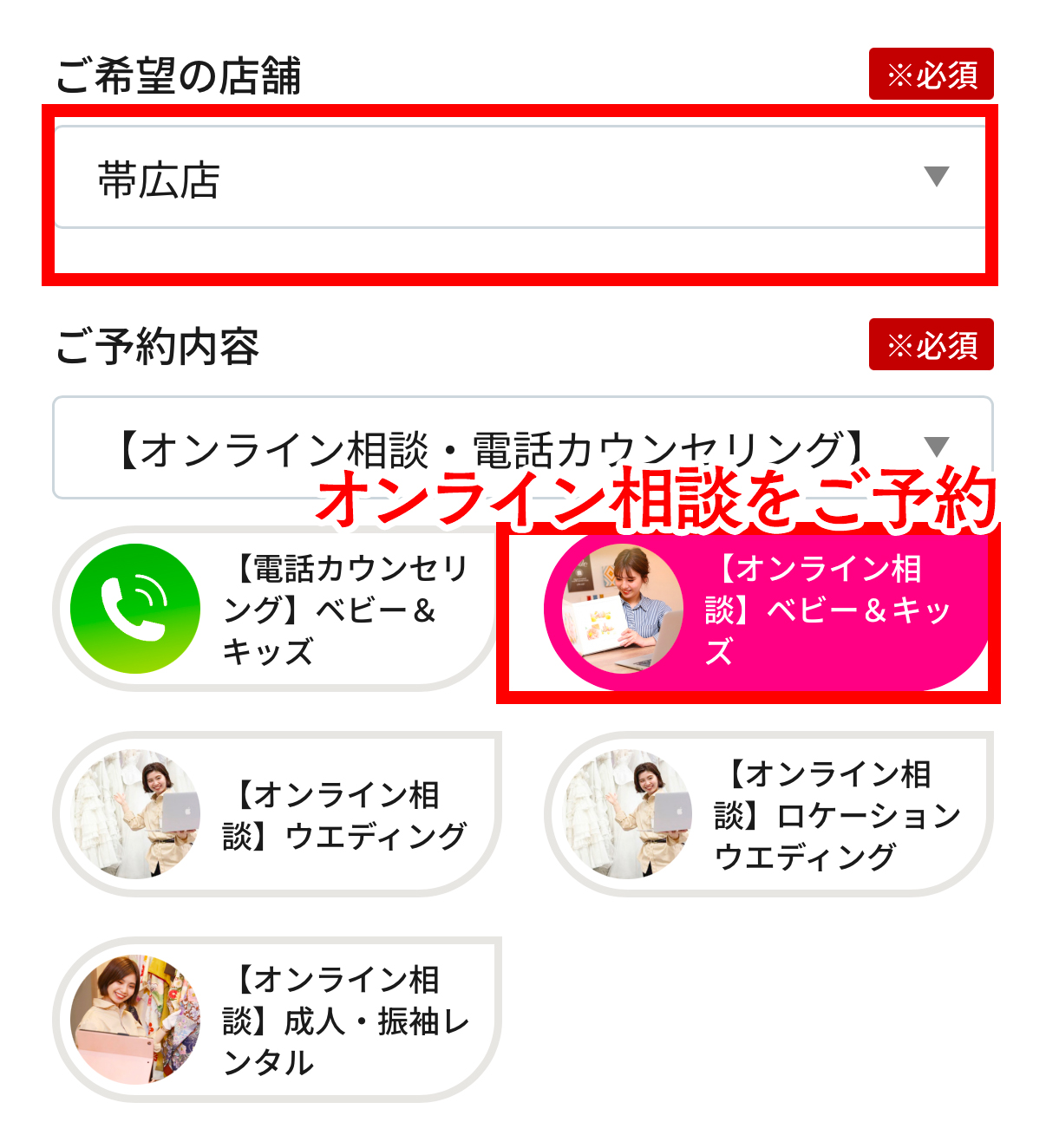This screenshot has width=1046, height=1148.
Task: Click the green phone call icon
Action: [x=135, y=609]
